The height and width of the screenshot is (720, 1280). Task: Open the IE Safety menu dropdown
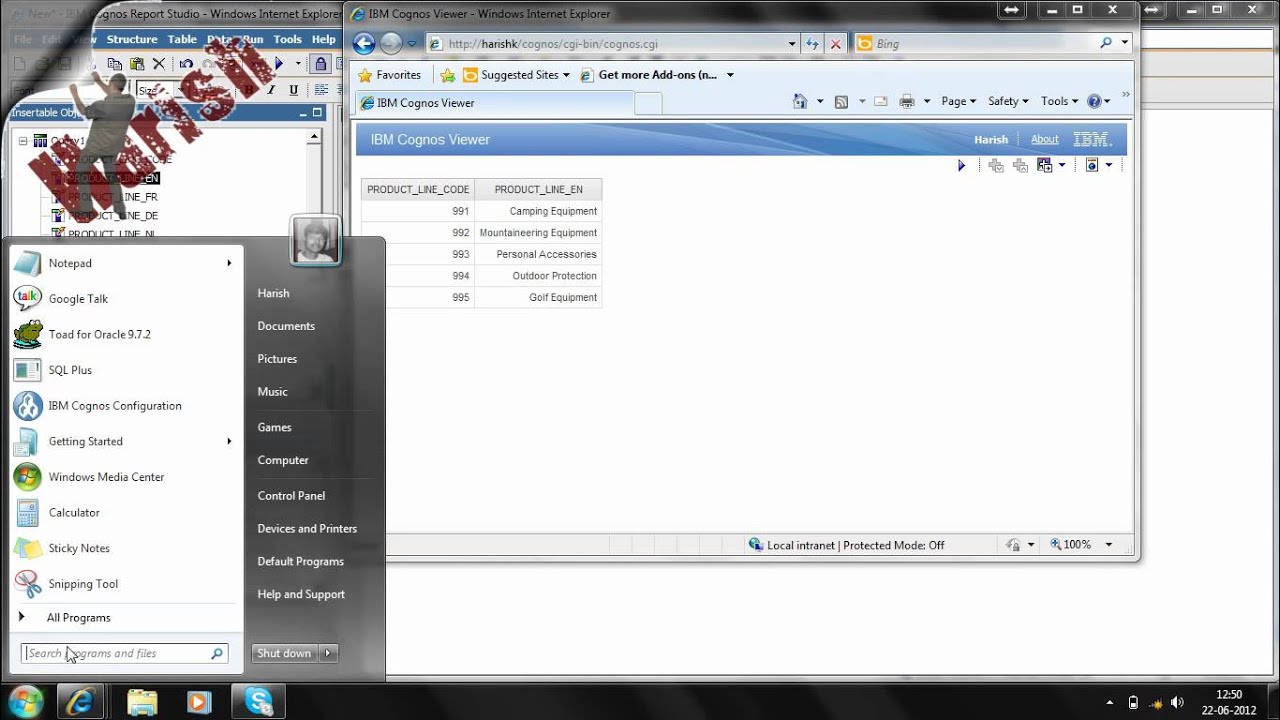pyautogui.click(x=1008, y=101)
